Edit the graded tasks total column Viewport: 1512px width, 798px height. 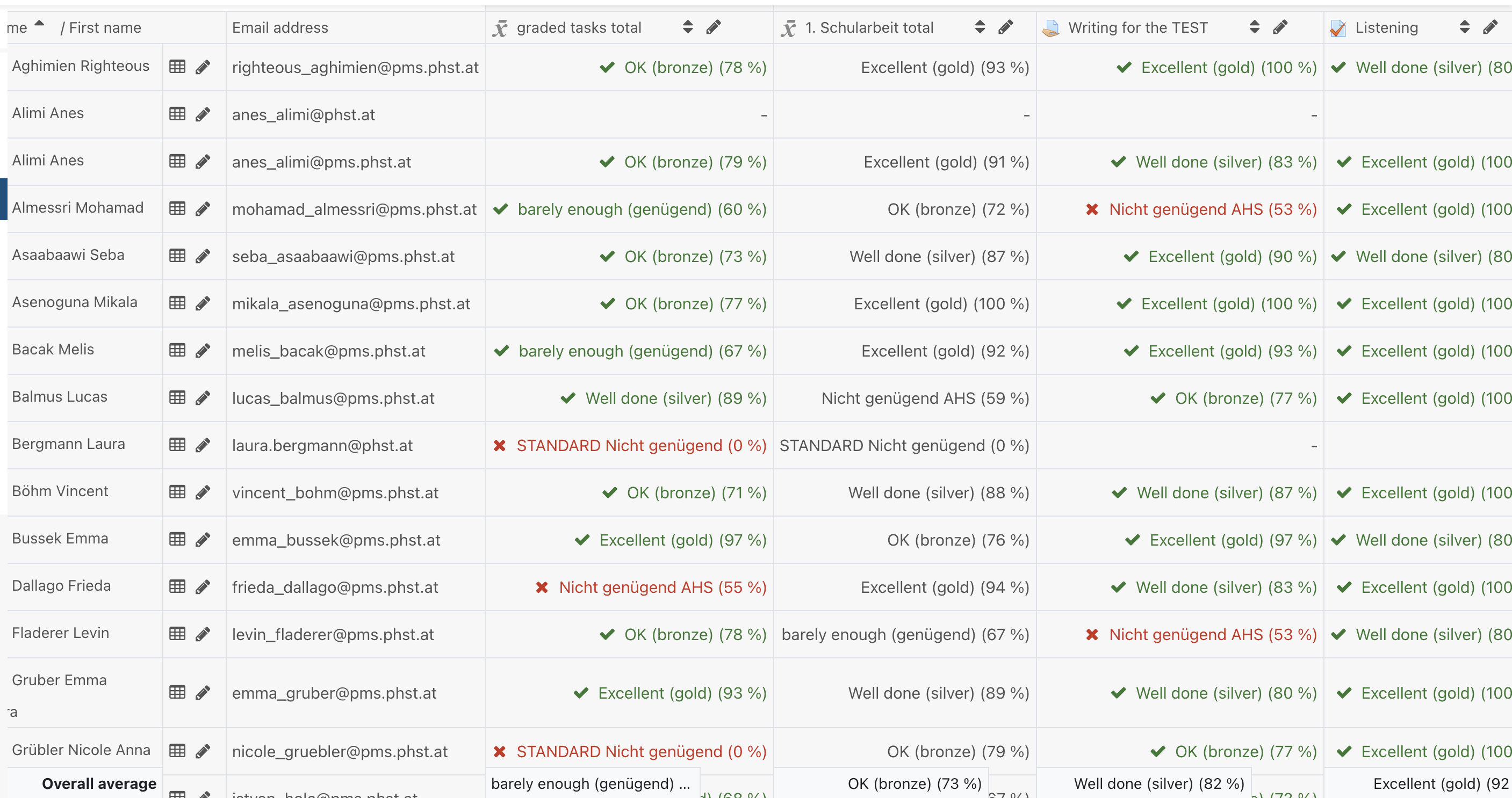click(713, 27)
